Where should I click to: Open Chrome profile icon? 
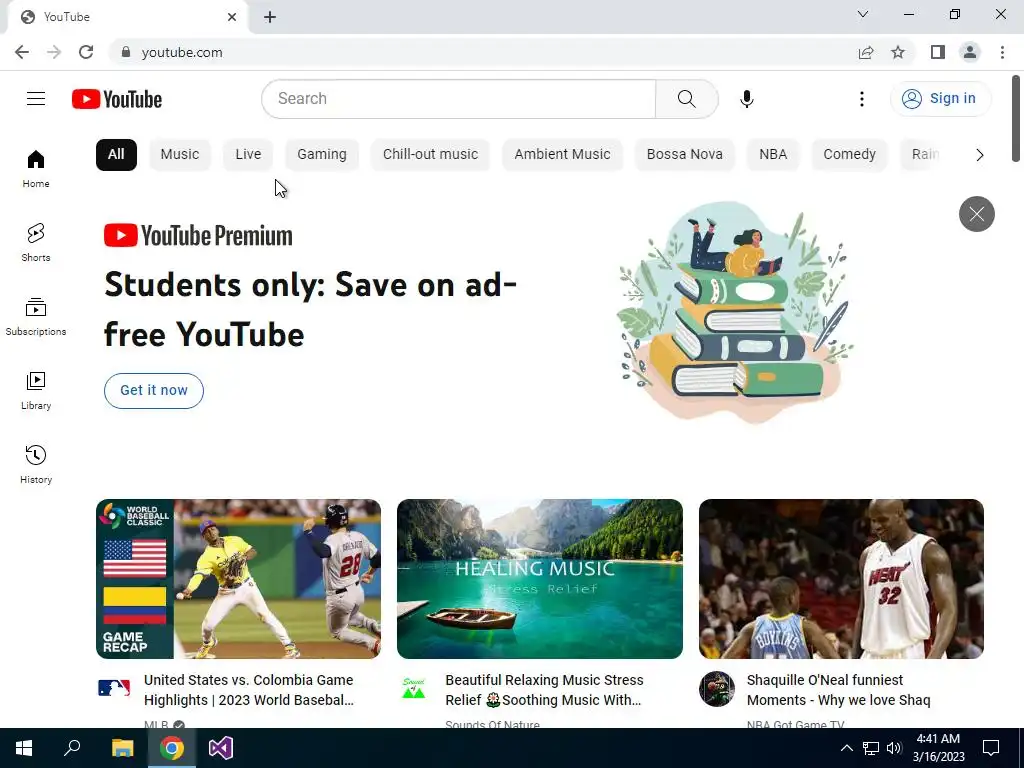(970, 52)
